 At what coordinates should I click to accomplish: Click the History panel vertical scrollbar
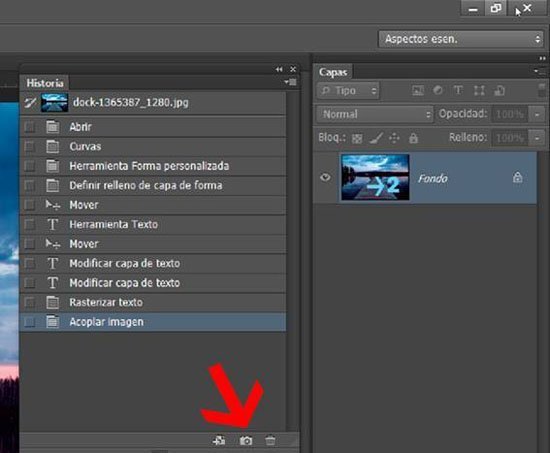[x=293, y=261]
